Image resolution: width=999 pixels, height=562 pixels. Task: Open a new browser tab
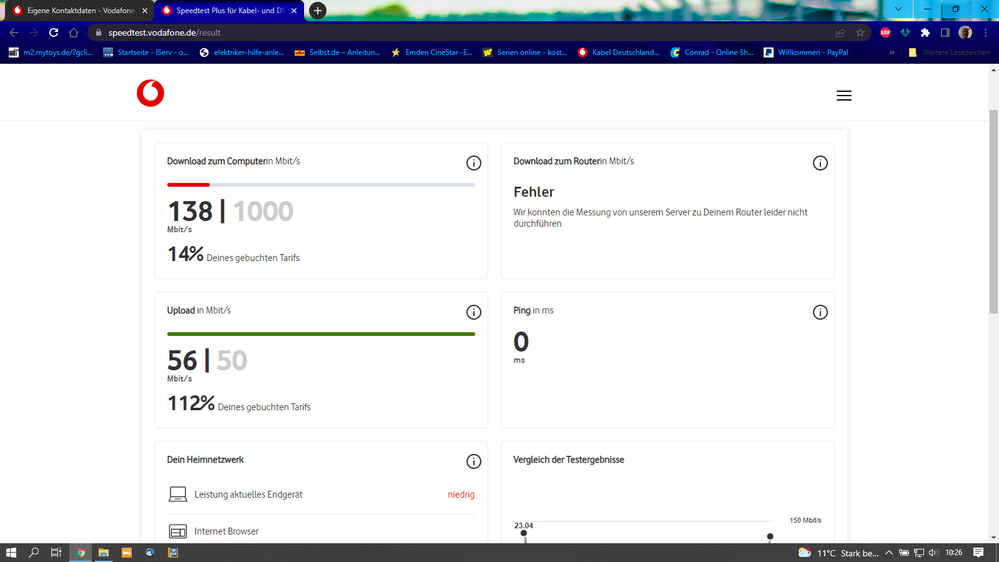coord(317,10)
